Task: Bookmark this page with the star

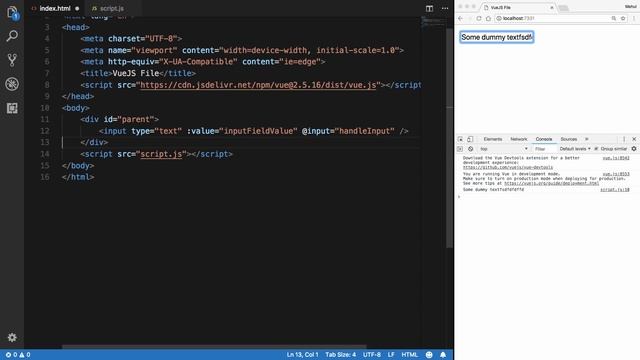Action: 623,18
